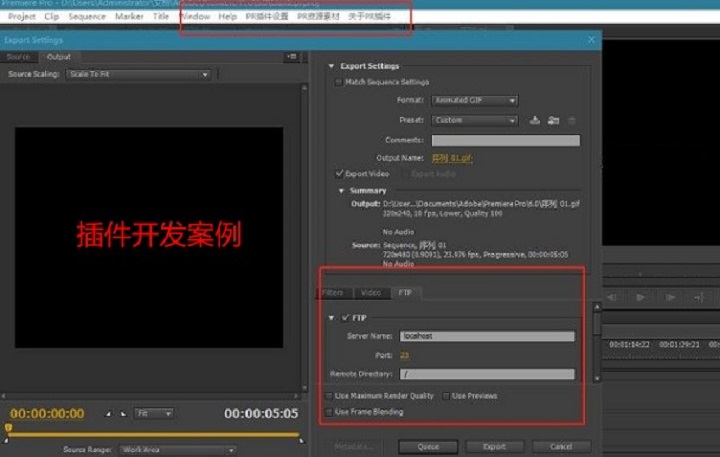Open the PR资源素材 menu
720x457 pixels.
pos(318,17)
